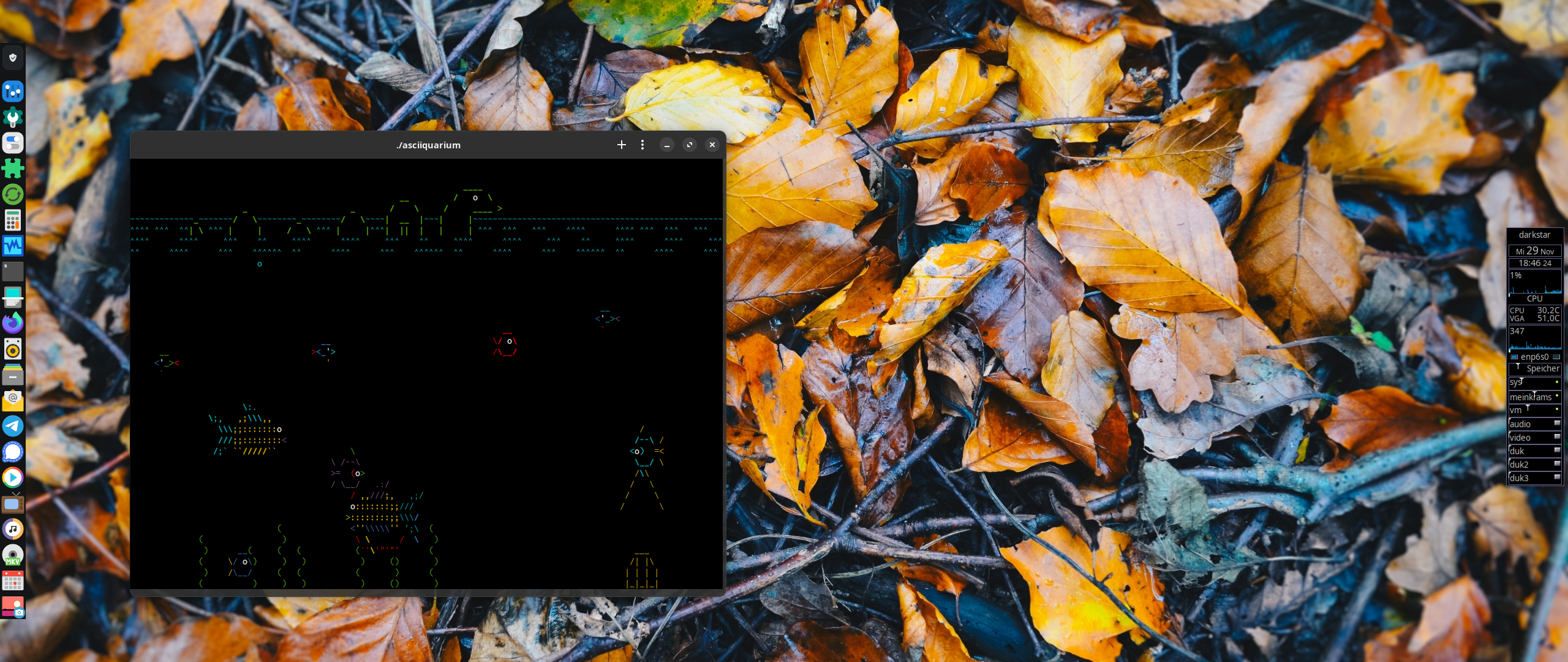The image size is (1568, 662).
Task: Open the terminal three-dot menu
Action: coord(642,145)
